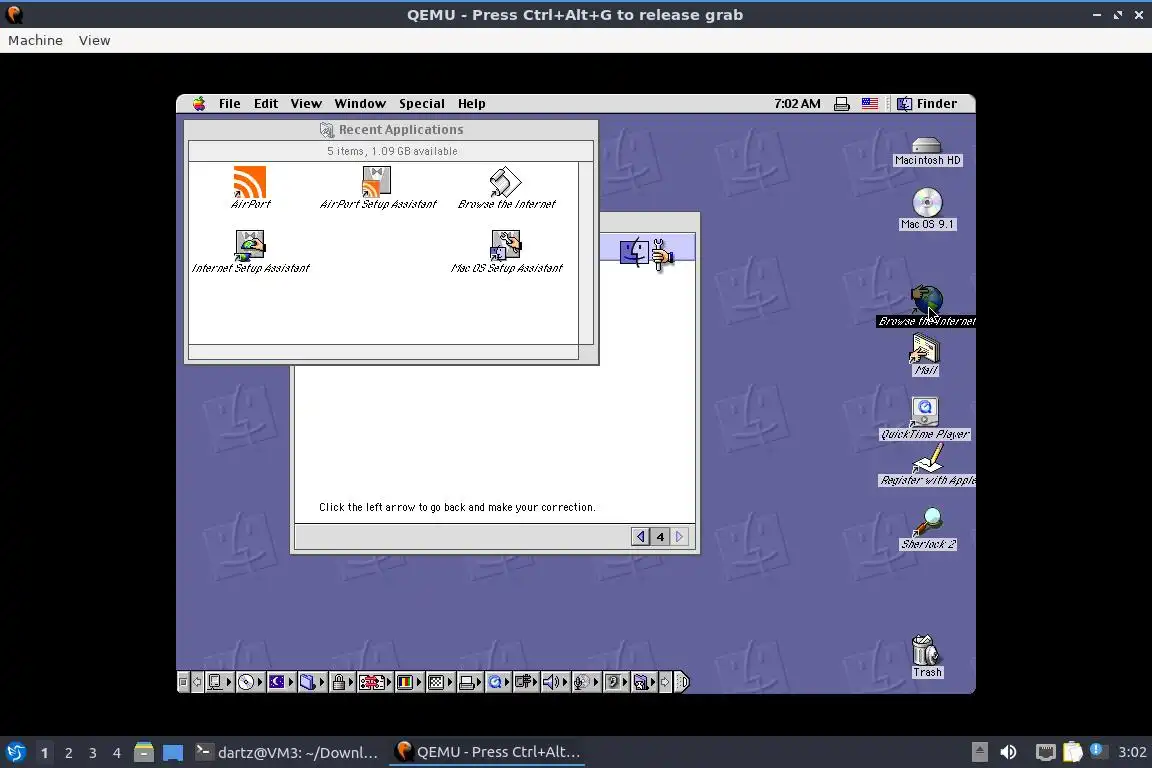Click the sound source microphone module

pos(581,682)
